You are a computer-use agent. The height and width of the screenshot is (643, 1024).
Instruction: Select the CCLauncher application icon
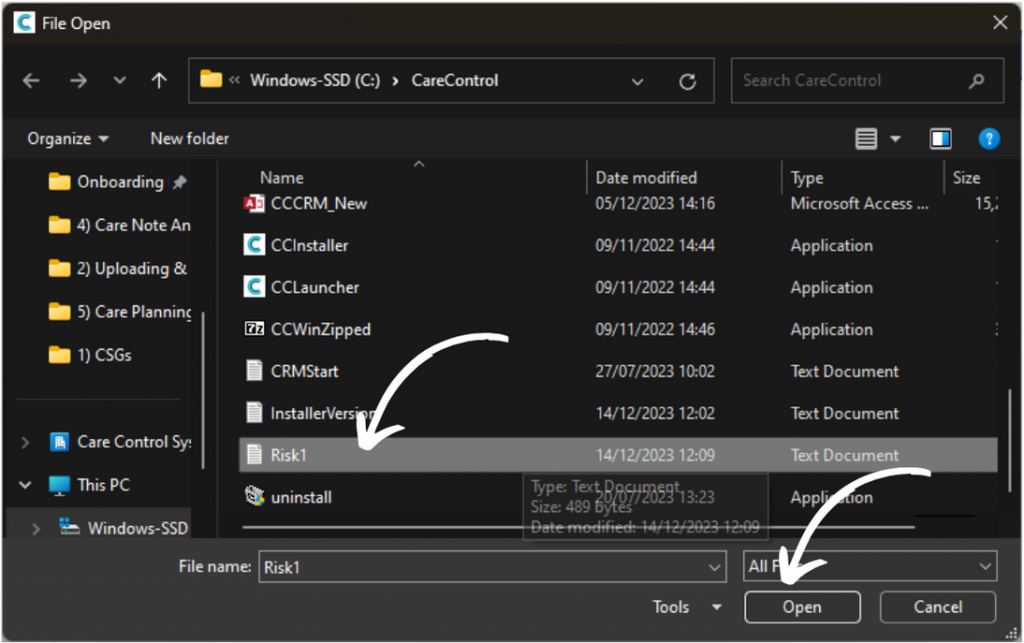[254, 287]
